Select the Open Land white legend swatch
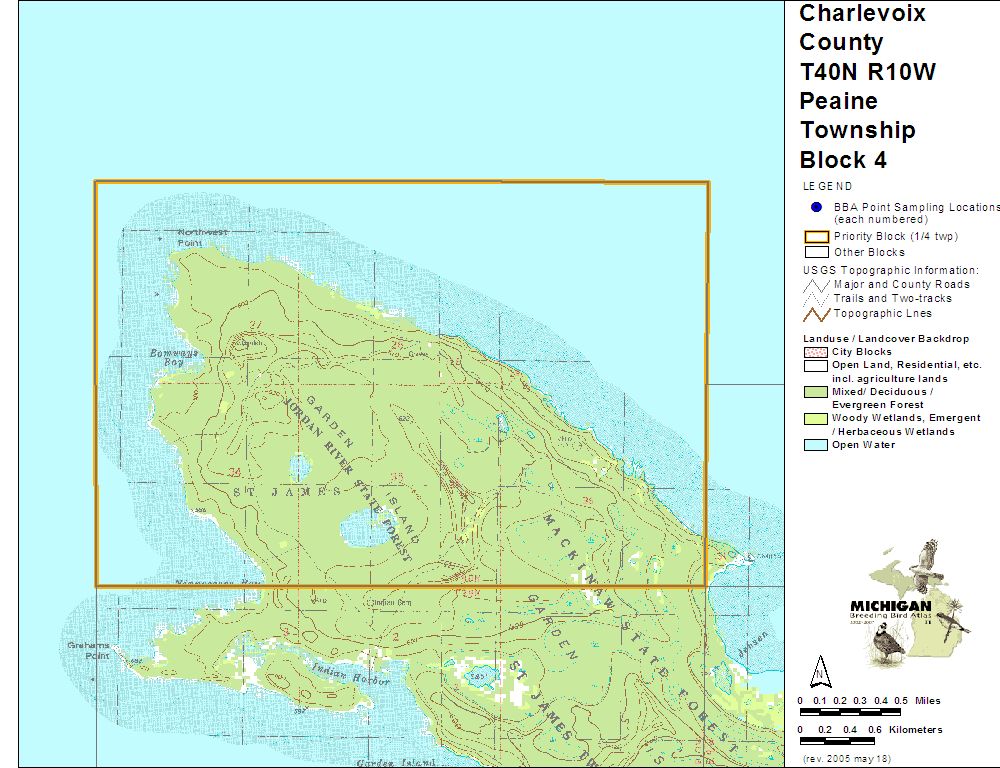Screen dimensions: 1000x768 [x=816, y=366]
